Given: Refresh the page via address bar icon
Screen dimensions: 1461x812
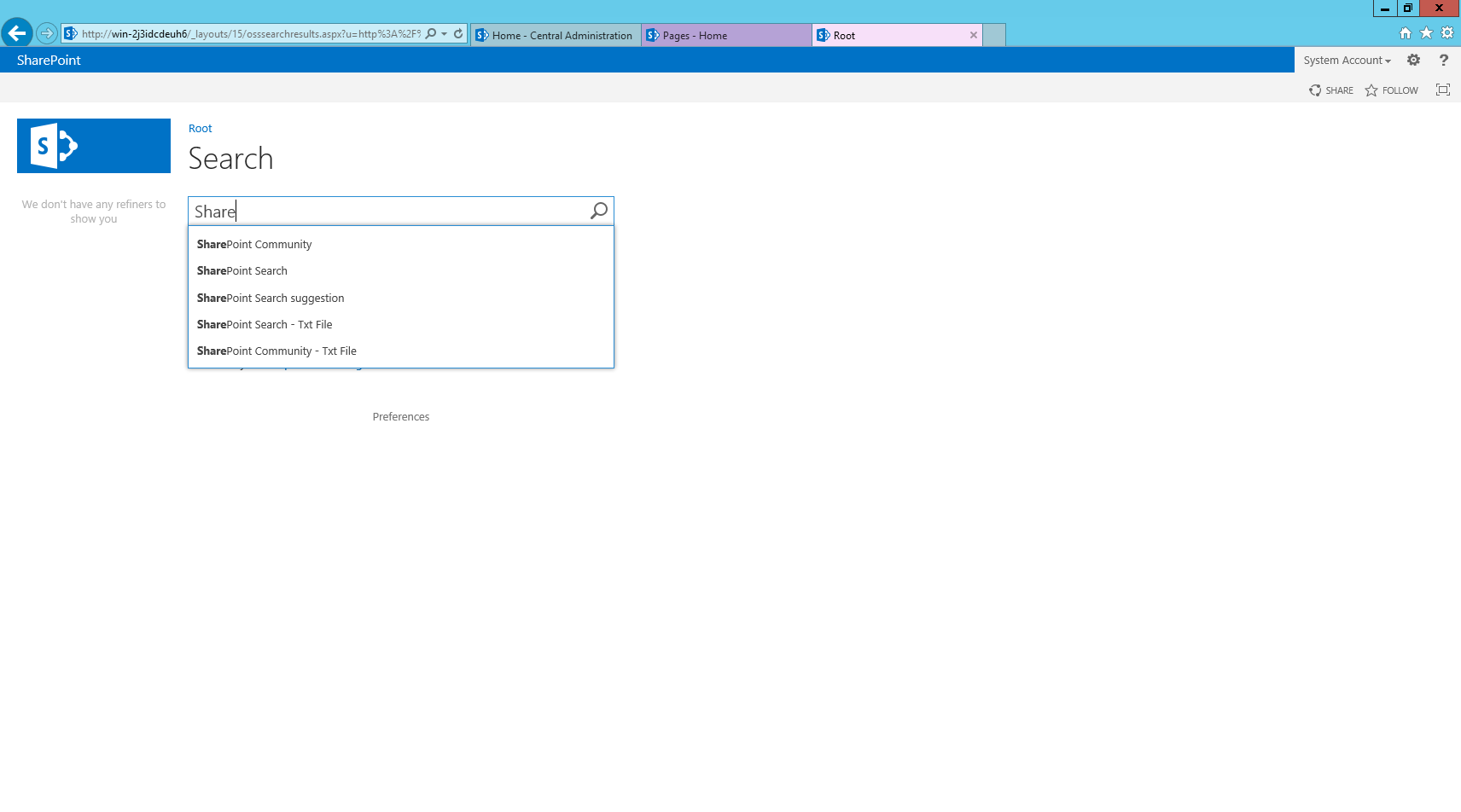Looking at the screenshot, I should click(458, 34).
